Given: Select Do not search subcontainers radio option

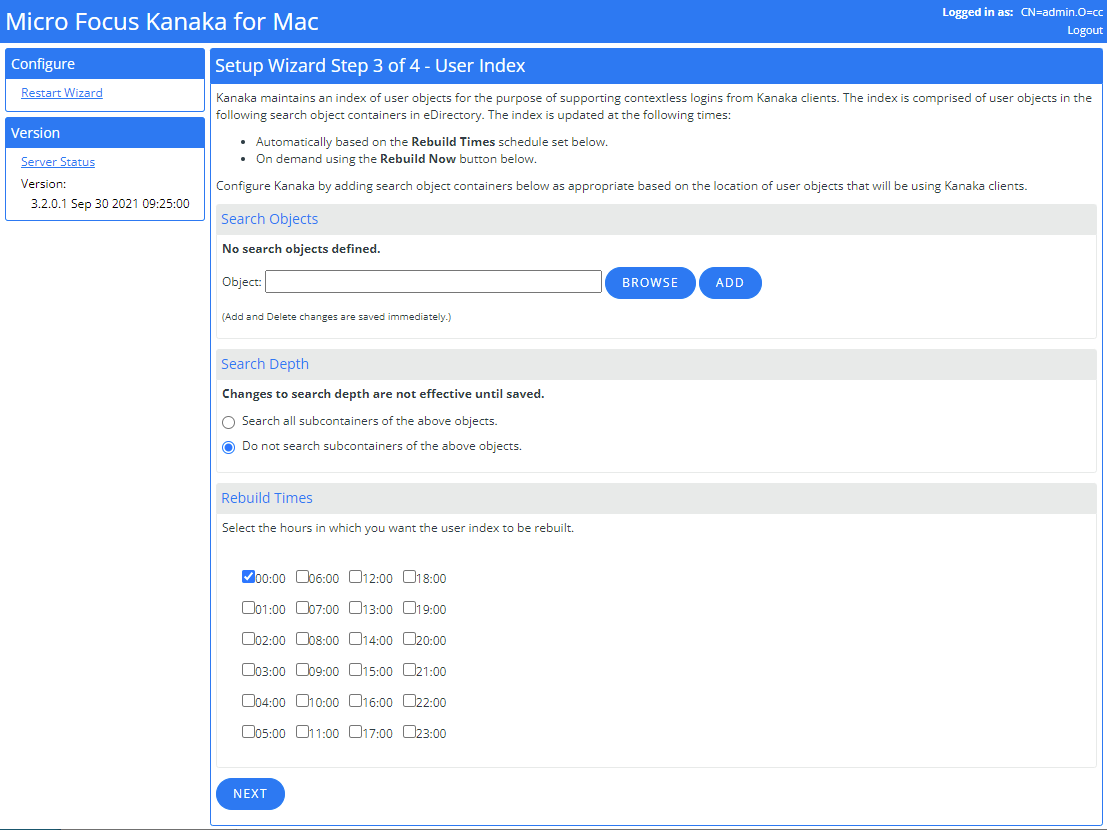Looking at the screenshot, I should (x=228, y=447).
